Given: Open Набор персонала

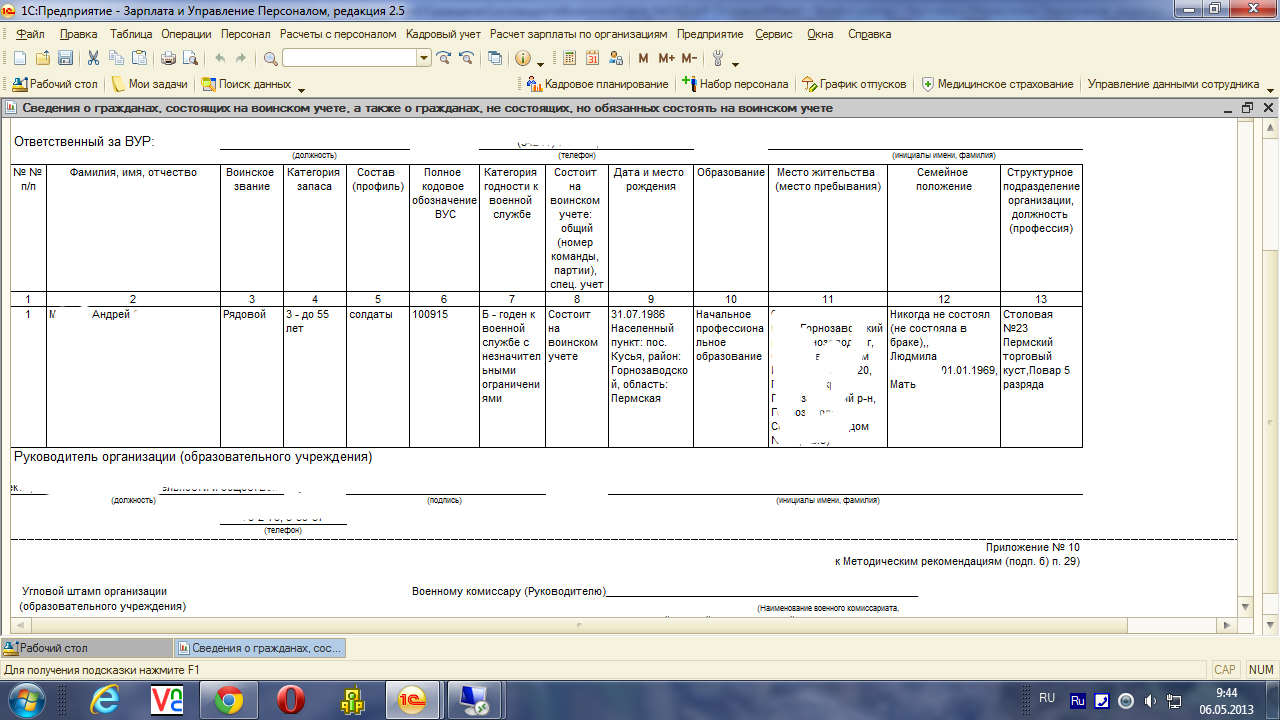Looking at the screenshot, I should 735,84.
